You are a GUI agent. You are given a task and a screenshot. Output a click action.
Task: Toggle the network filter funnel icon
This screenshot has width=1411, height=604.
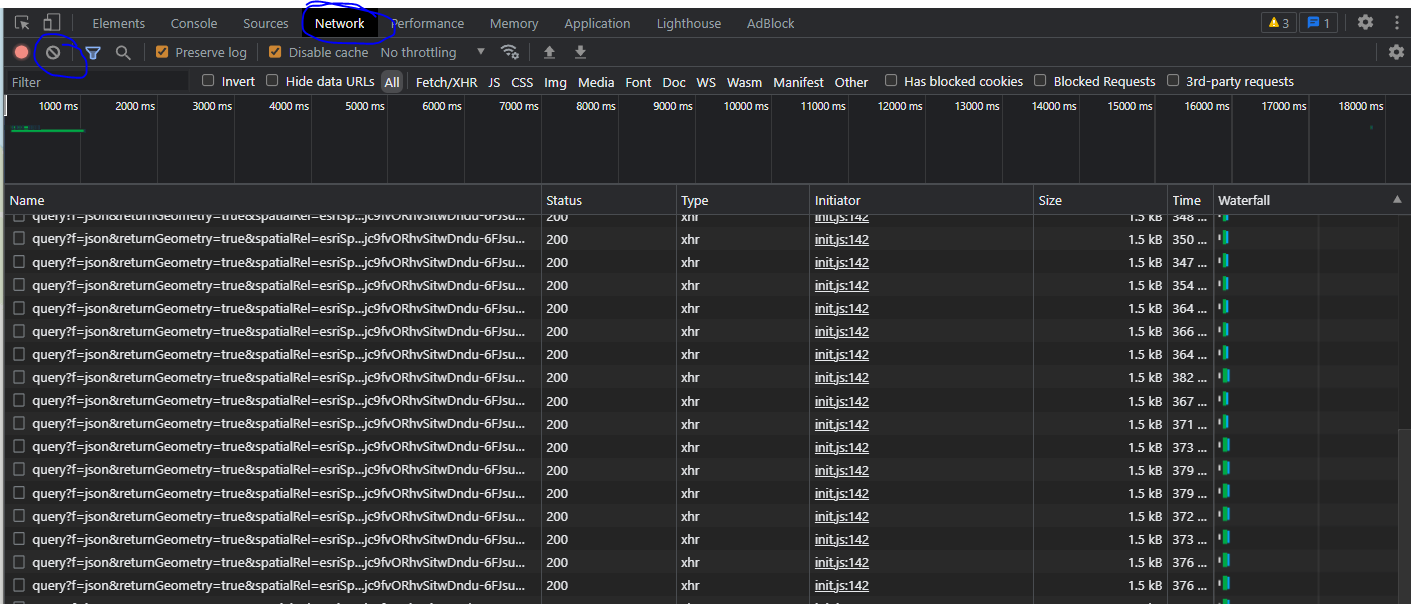click(x=92, y=53)
